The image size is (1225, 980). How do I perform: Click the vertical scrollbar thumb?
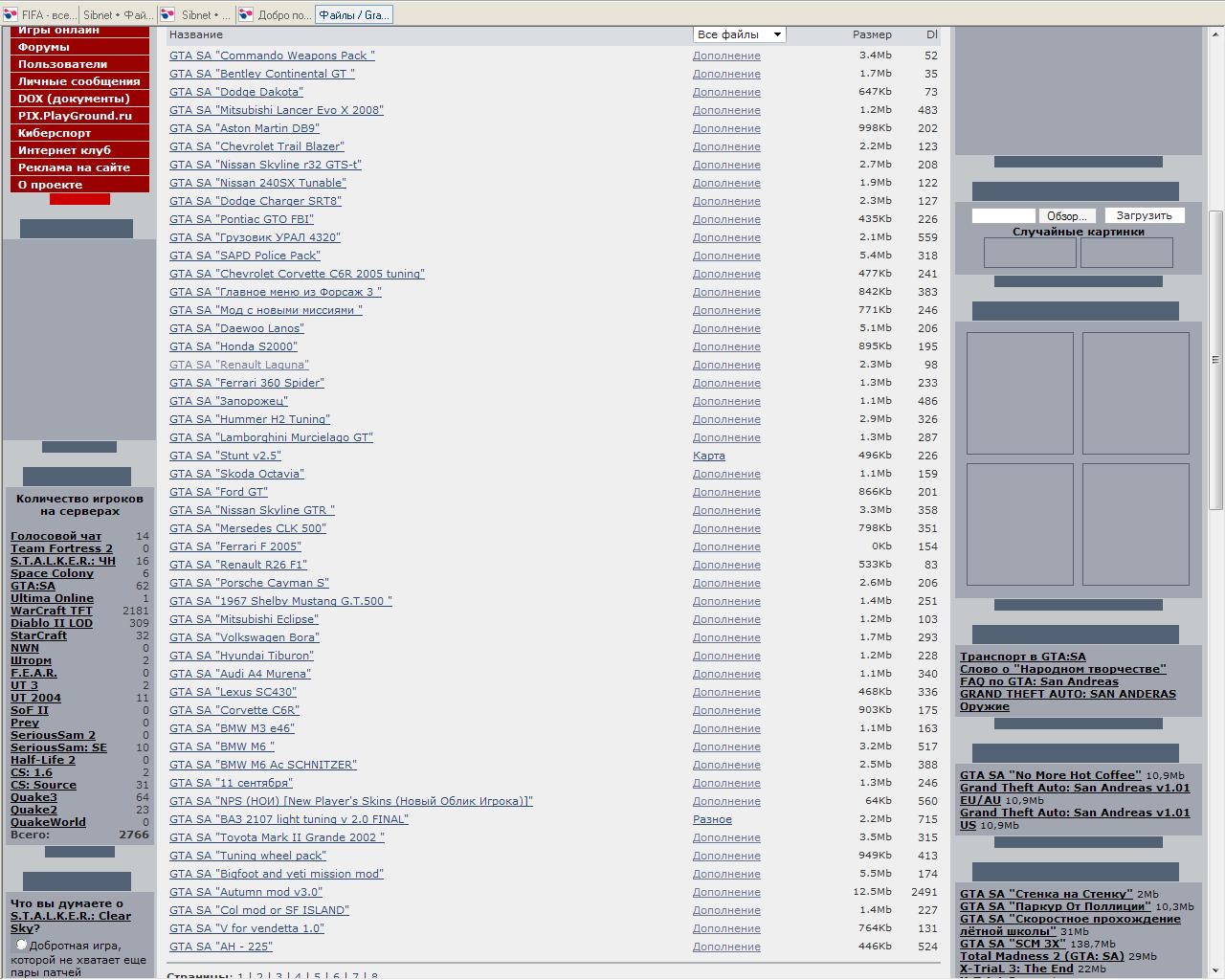[x=1215, y=360]
